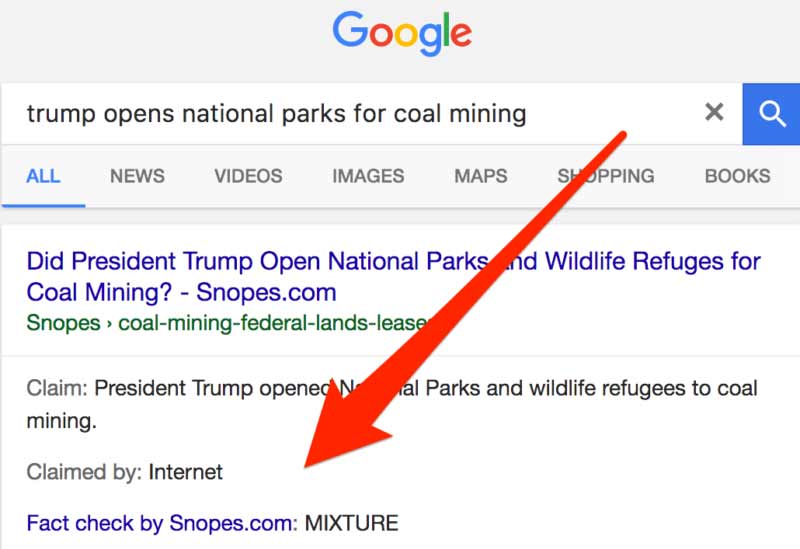The height and width of the screenshot is (549, 800).
Task: Click the 'Claimed by: Internet' line
Action: coord(124,472)
